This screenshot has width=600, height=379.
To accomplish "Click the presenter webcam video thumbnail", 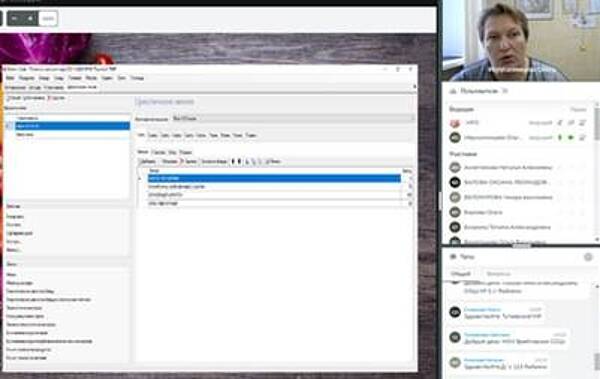I will pyautogui.click(x=520, y=40).
